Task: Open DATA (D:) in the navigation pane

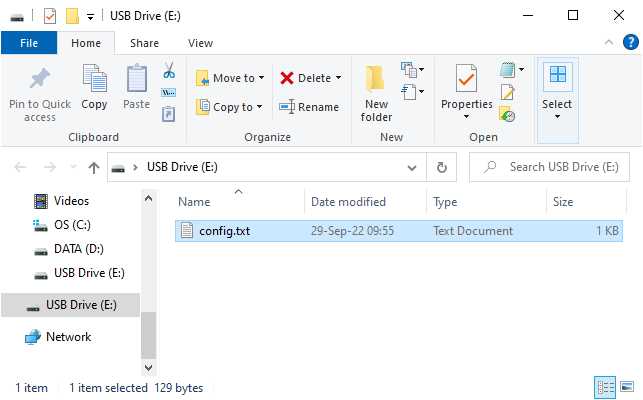Action: (x=69, y=249)
